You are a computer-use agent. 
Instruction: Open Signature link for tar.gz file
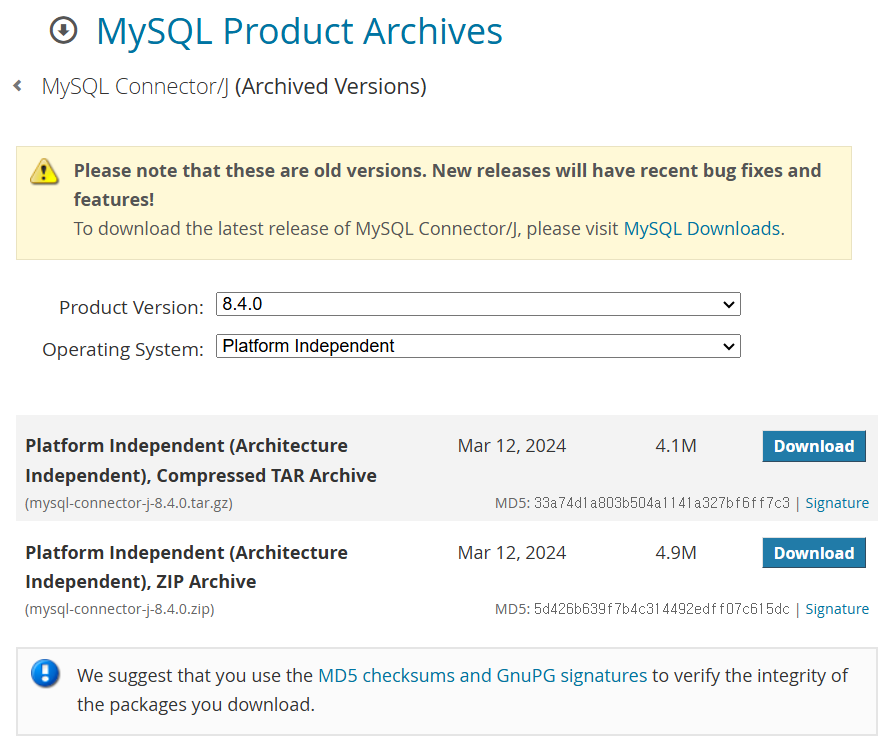click(x=837, y=503)
